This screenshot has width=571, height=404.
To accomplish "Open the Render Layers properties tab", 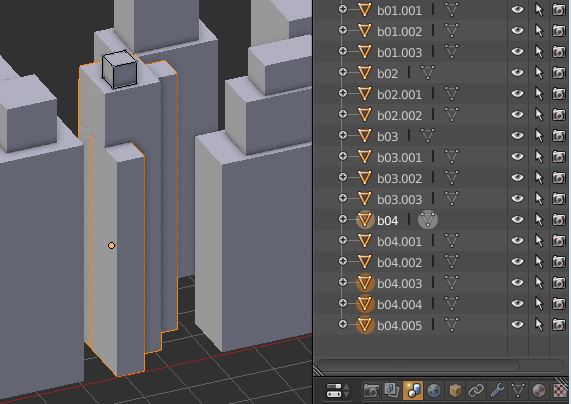I will (392, 391).
